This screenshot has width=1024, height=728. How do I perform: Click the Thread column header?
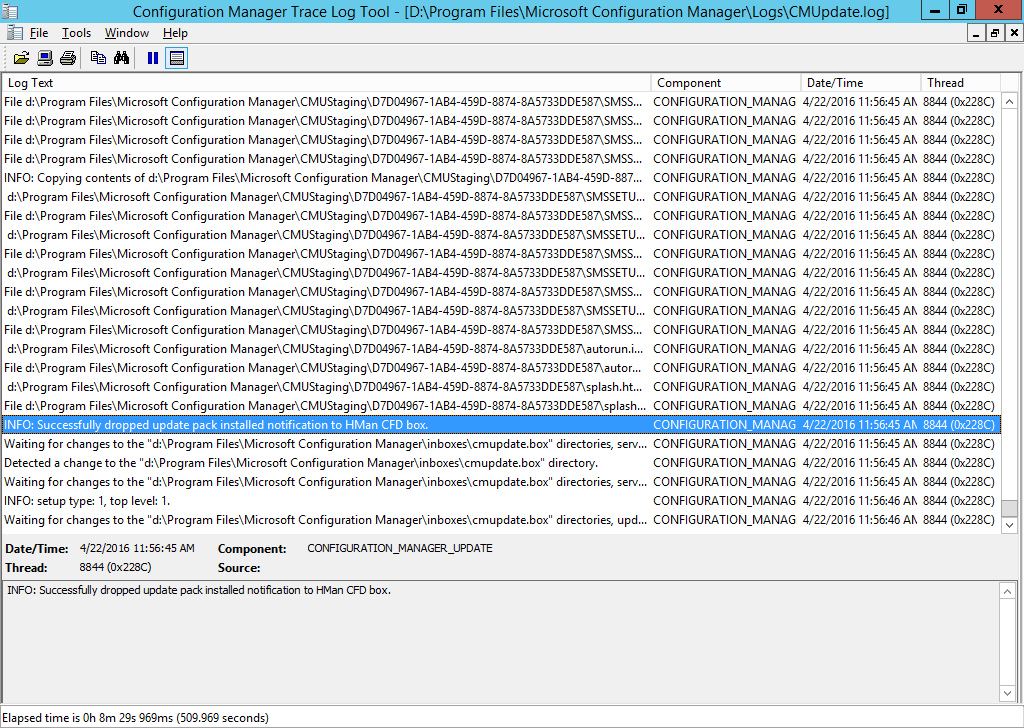point(961,83)
